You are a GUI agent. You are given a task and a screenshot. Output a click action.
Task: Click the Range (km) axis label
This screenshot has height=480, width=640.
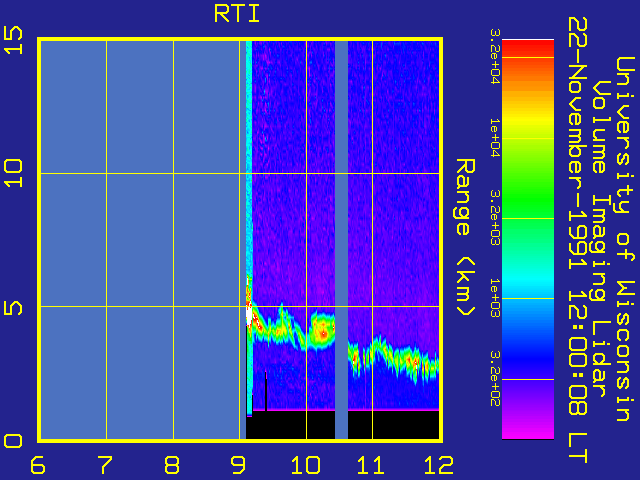pos(465,237)
